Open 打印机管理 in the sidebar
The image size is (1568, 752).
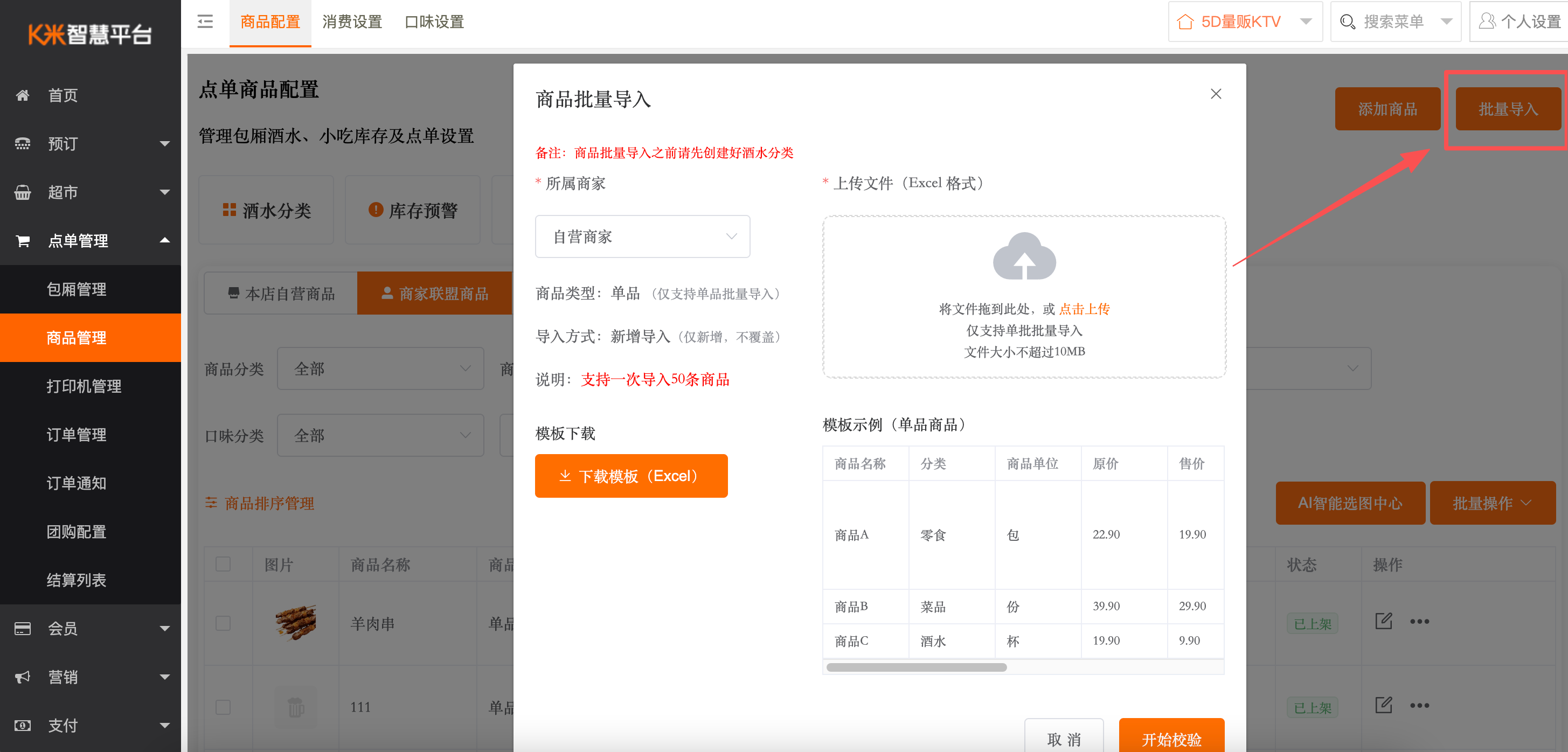point(90,386)
